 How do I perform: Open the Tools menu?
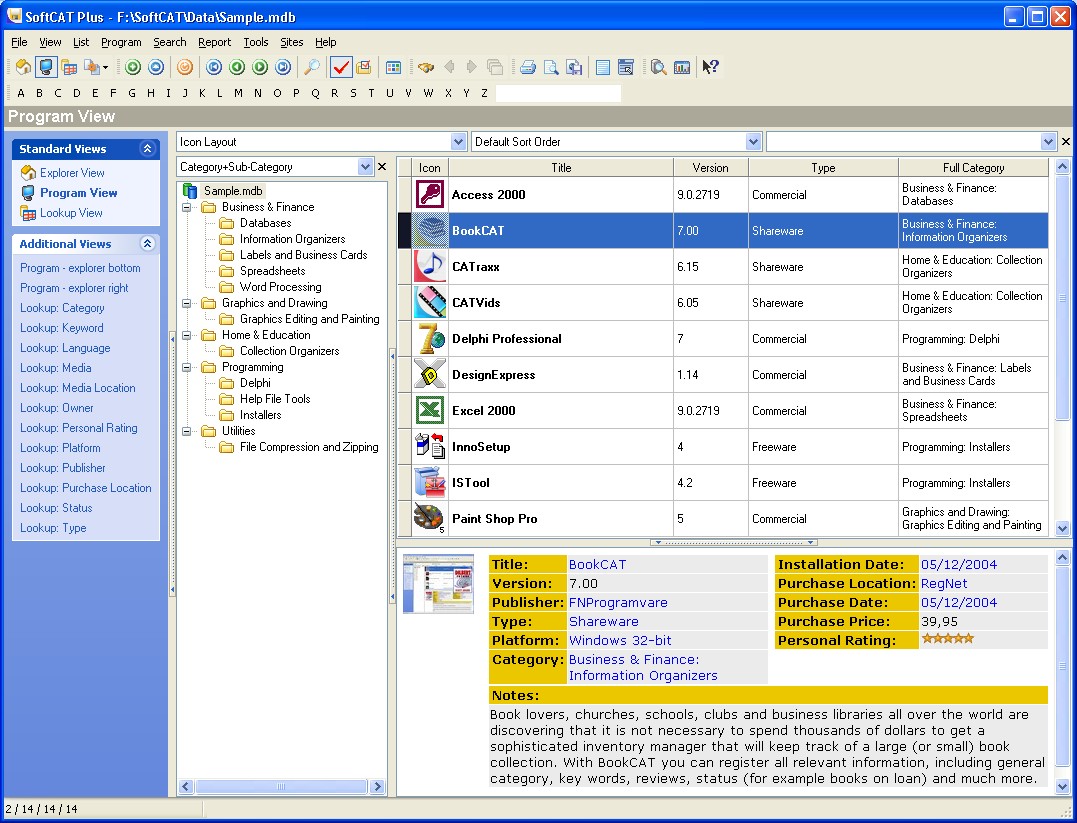pos(256,42)
